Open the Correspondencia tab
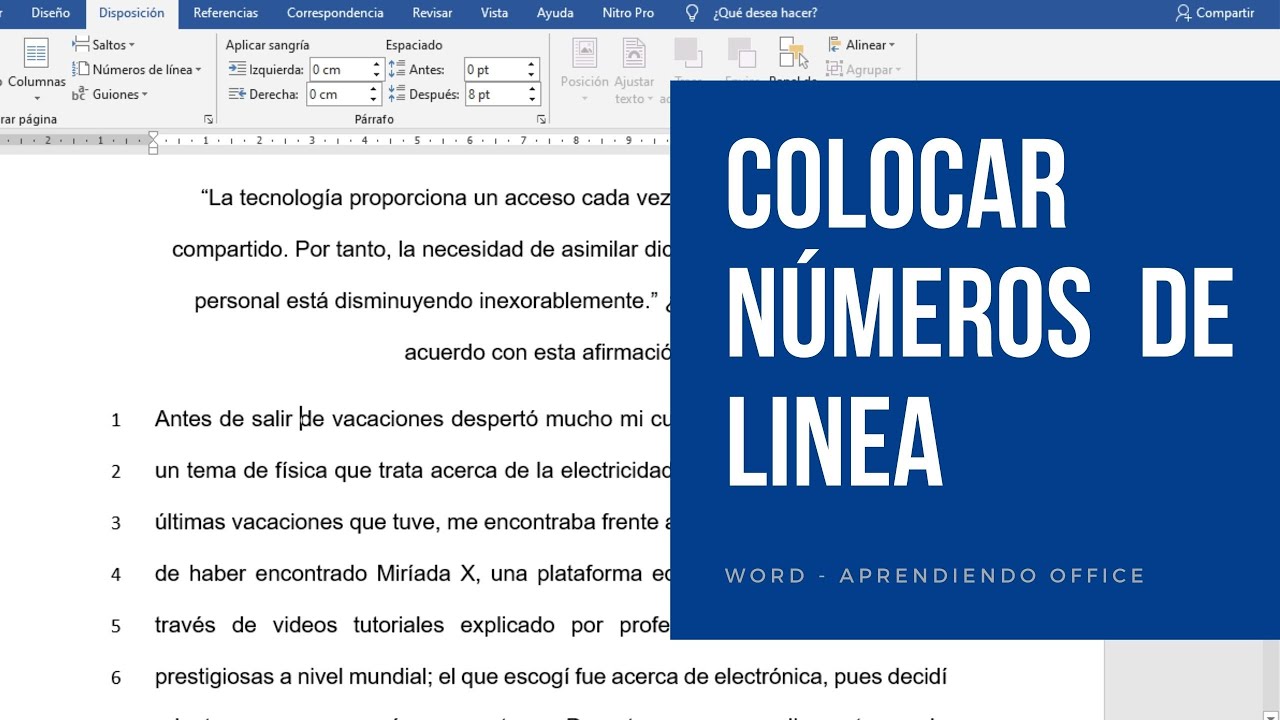Image resolution: width=1280 pixels, height=720 pixels. 335,13
